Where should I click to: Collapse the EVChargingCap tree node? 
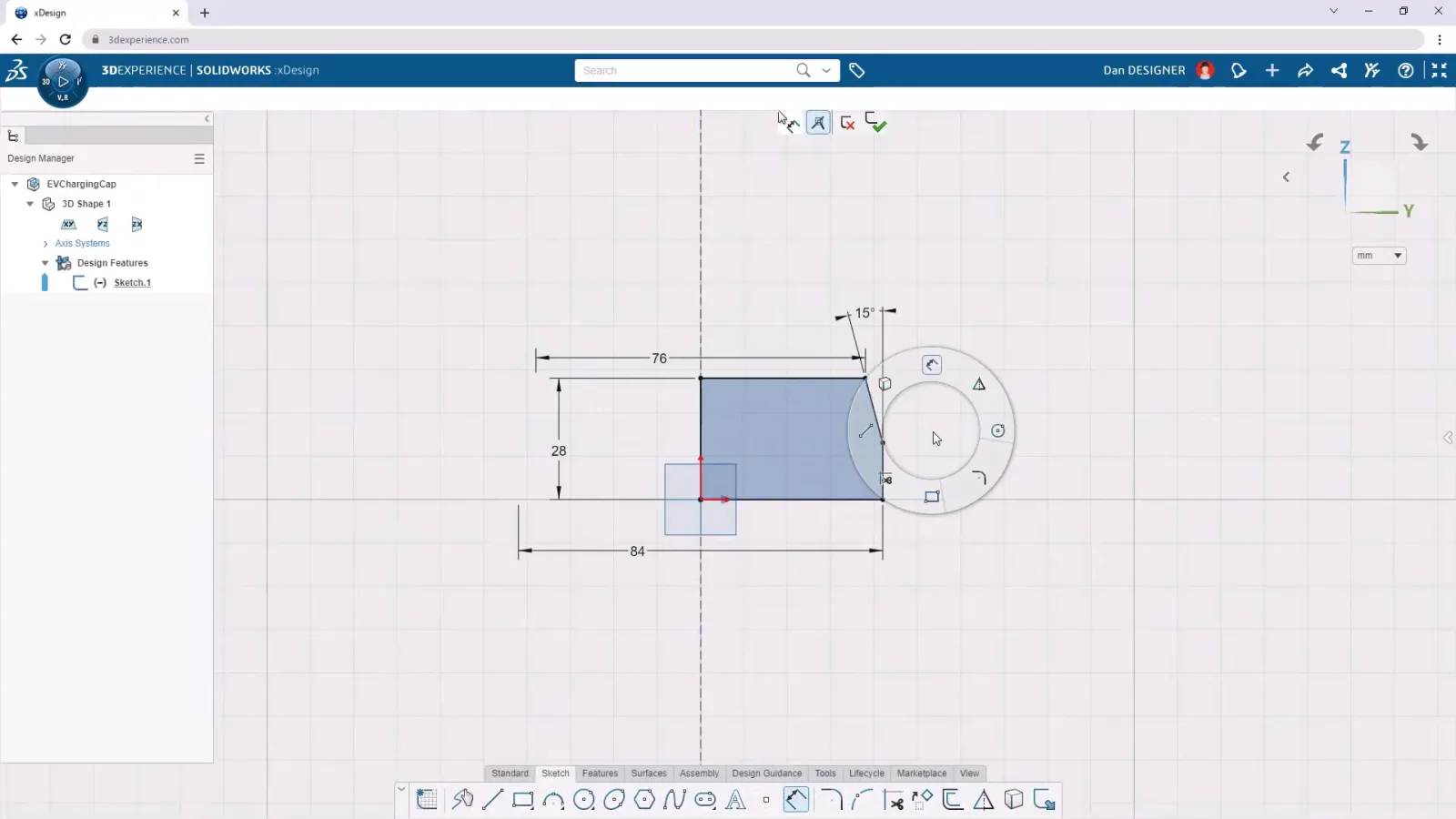point(15,184)
